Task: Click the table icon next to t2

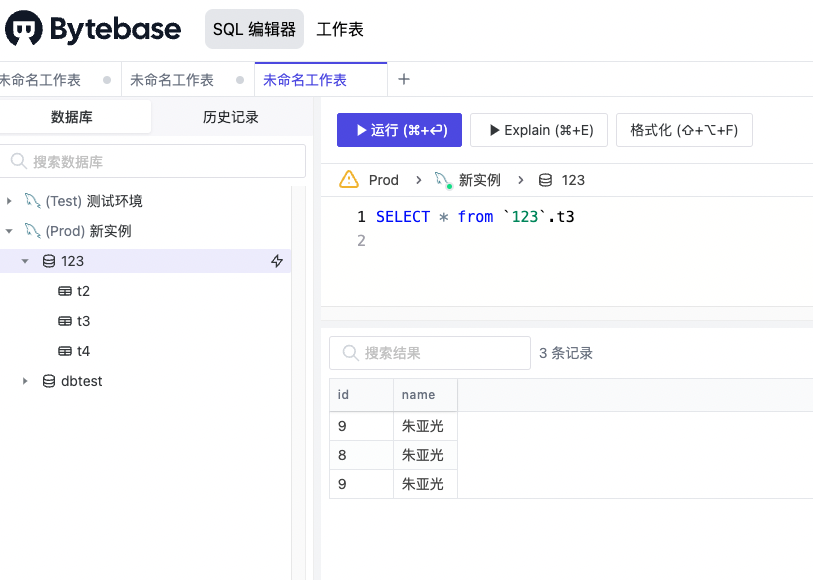Action: (x=65, y=291)
